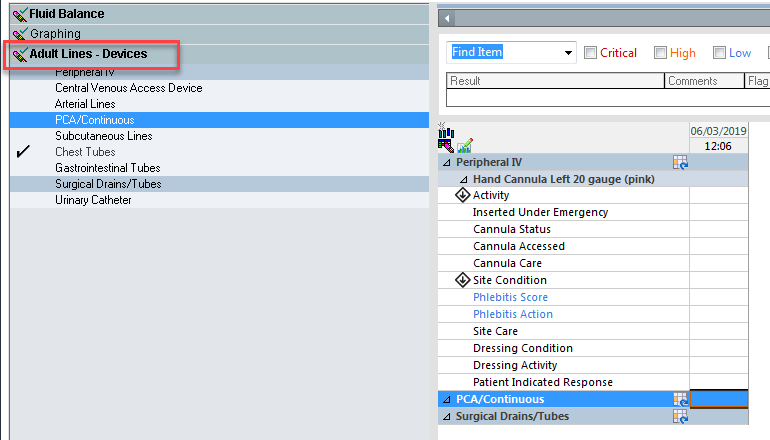Click the Adult Lines - Devices band icon

click(20, 54)
